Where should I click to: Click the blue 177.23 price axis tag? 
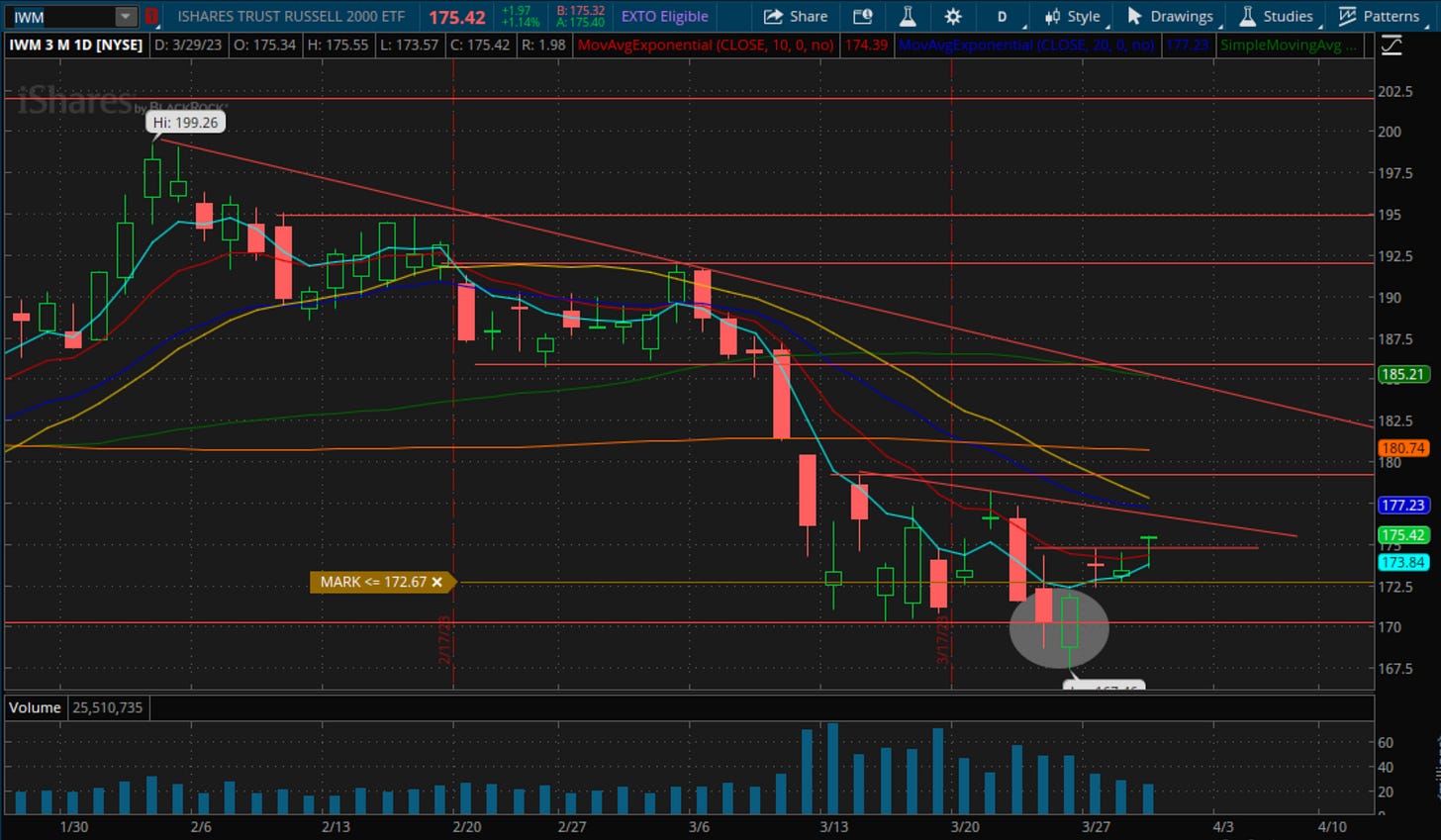1402,505
